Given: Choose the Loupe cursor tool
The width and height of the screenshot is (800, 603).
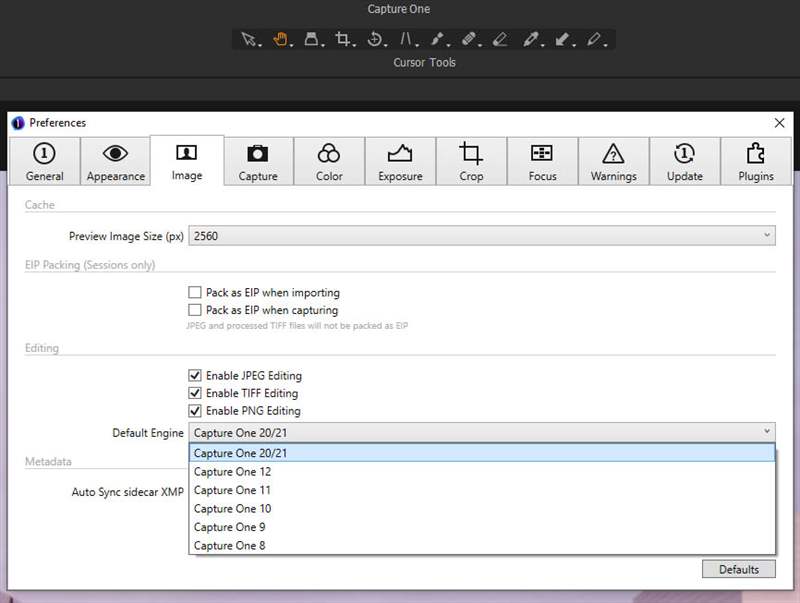Looking at the screenshot, I should tap(311, 39).
